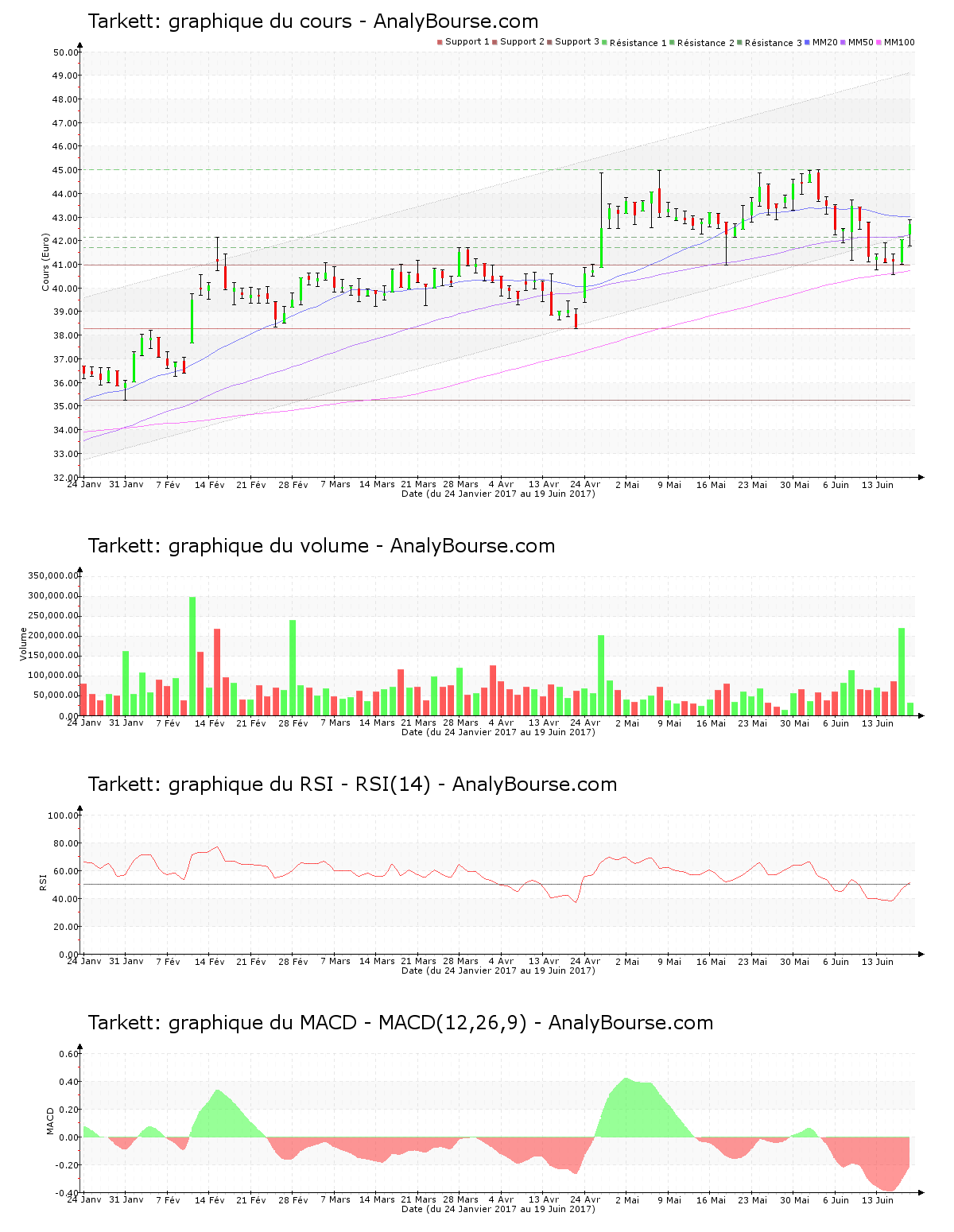This screenshot has width=954, height=1232.
Task: Click the Support 1 legend entry
Action: pos(463,42)
